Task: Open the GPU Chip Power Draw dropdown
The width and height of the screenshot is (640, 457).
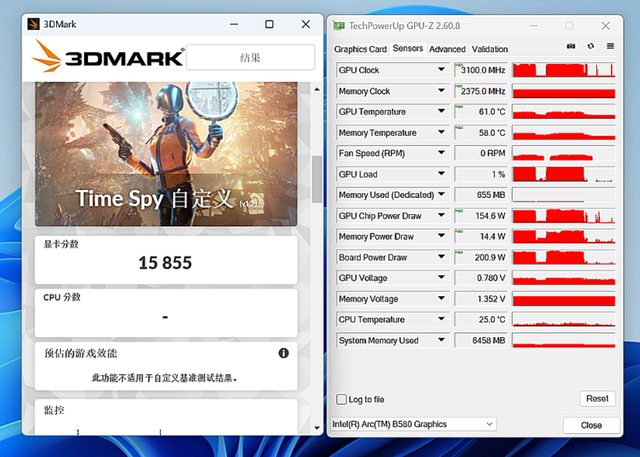Action: (441, 215)
